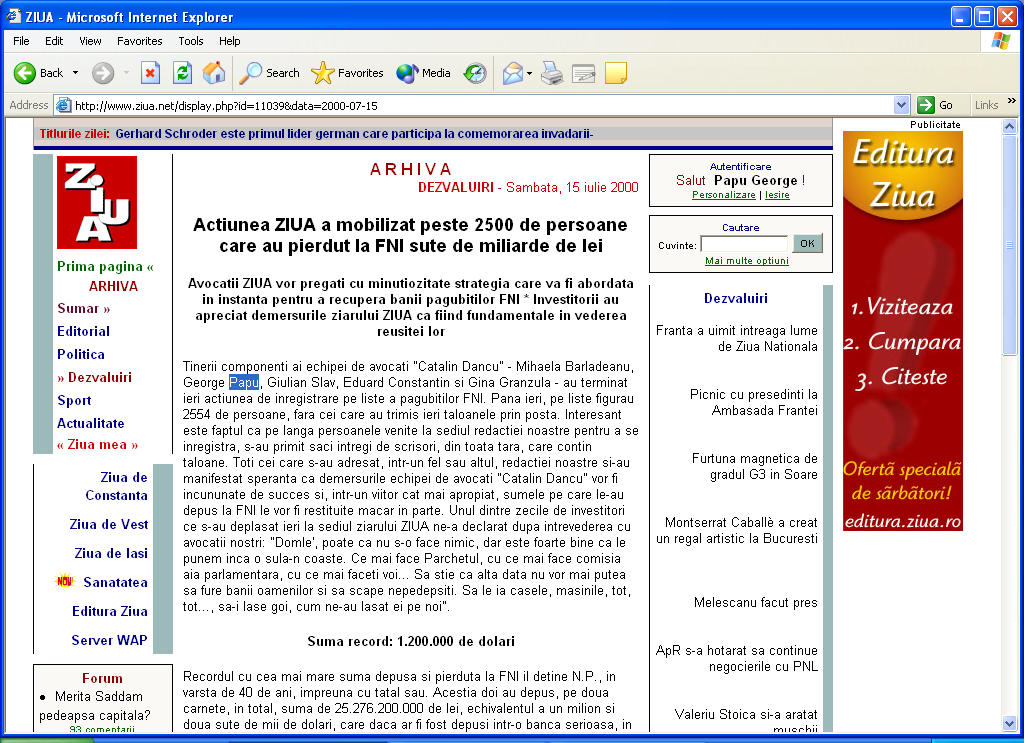Open the Forward button history dropdown arrow
Viewport: 1028px width, 743px height.
click(x=126, y=73)
